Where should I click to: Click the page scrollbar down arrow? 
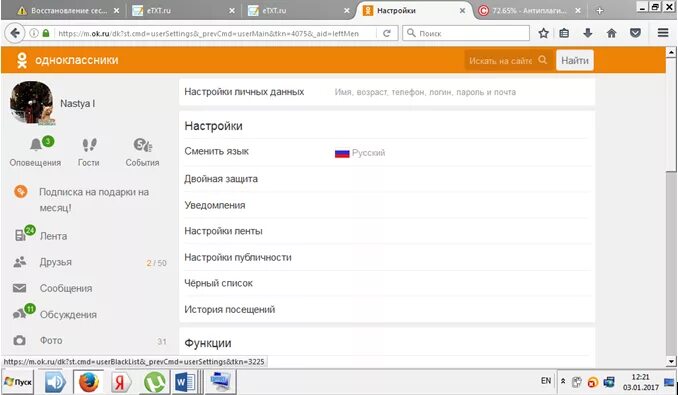(x=671, y=362)
